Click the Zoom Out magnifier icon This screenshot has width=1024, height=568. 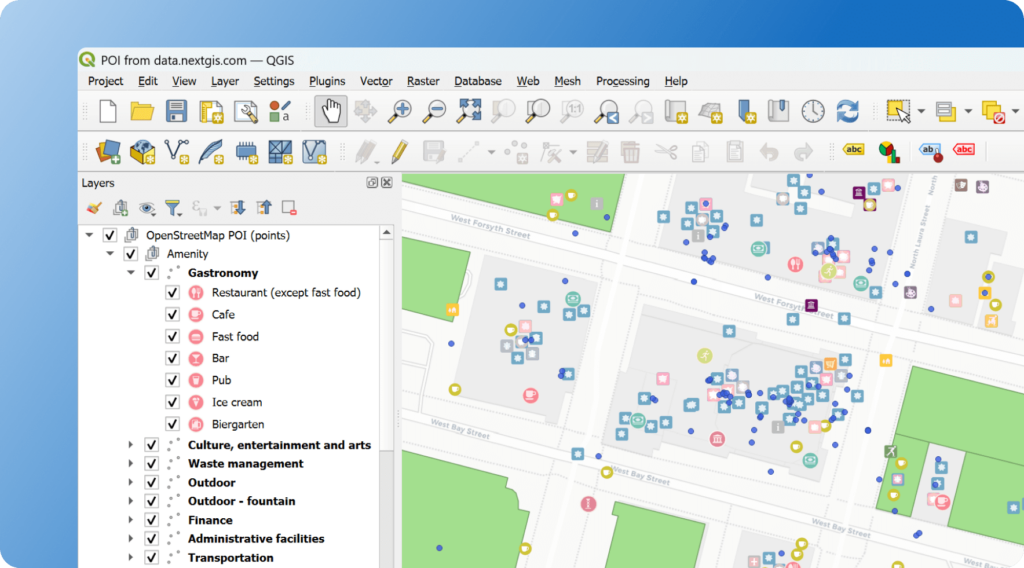[x=434, y=111]
